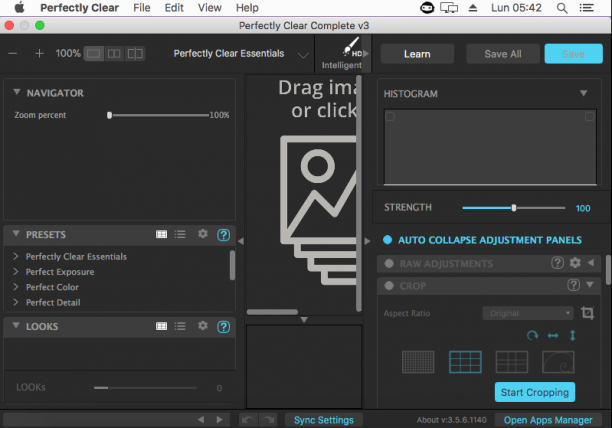
Task: Open the Help menu
Action: (247, 8)
